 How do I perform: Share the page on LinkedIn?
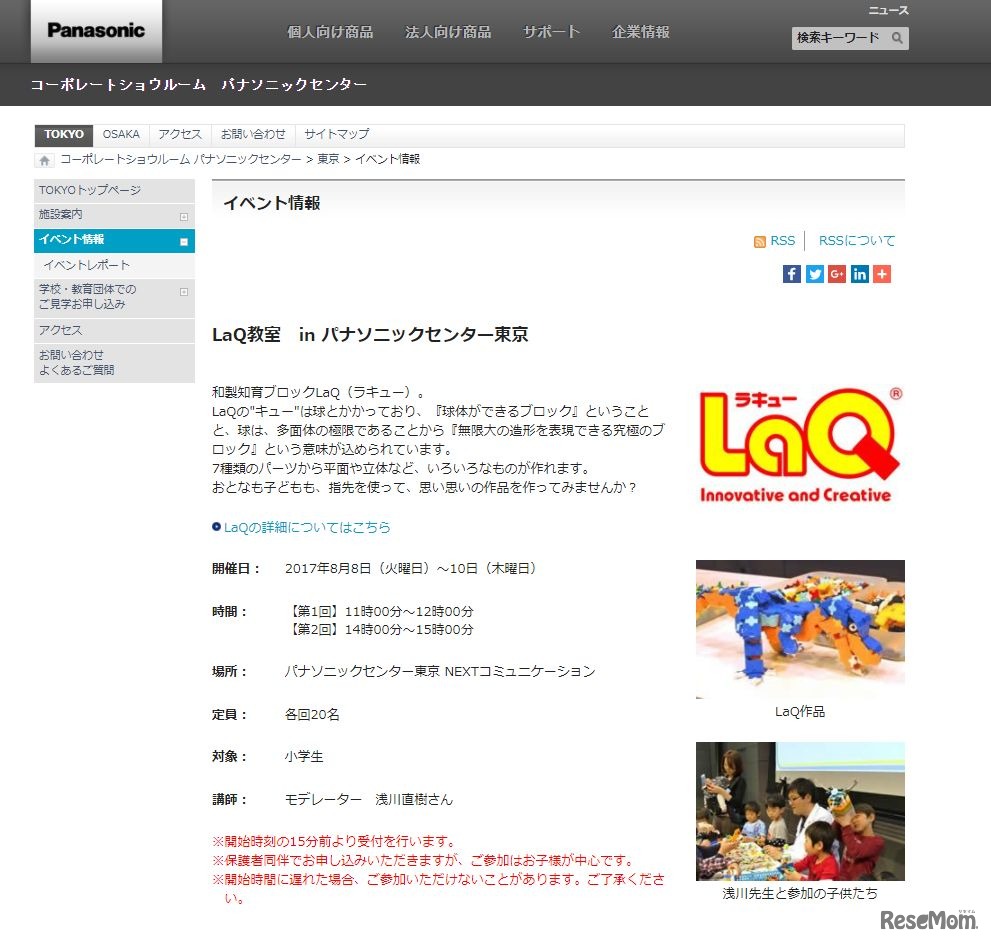(x=860, y=273)
